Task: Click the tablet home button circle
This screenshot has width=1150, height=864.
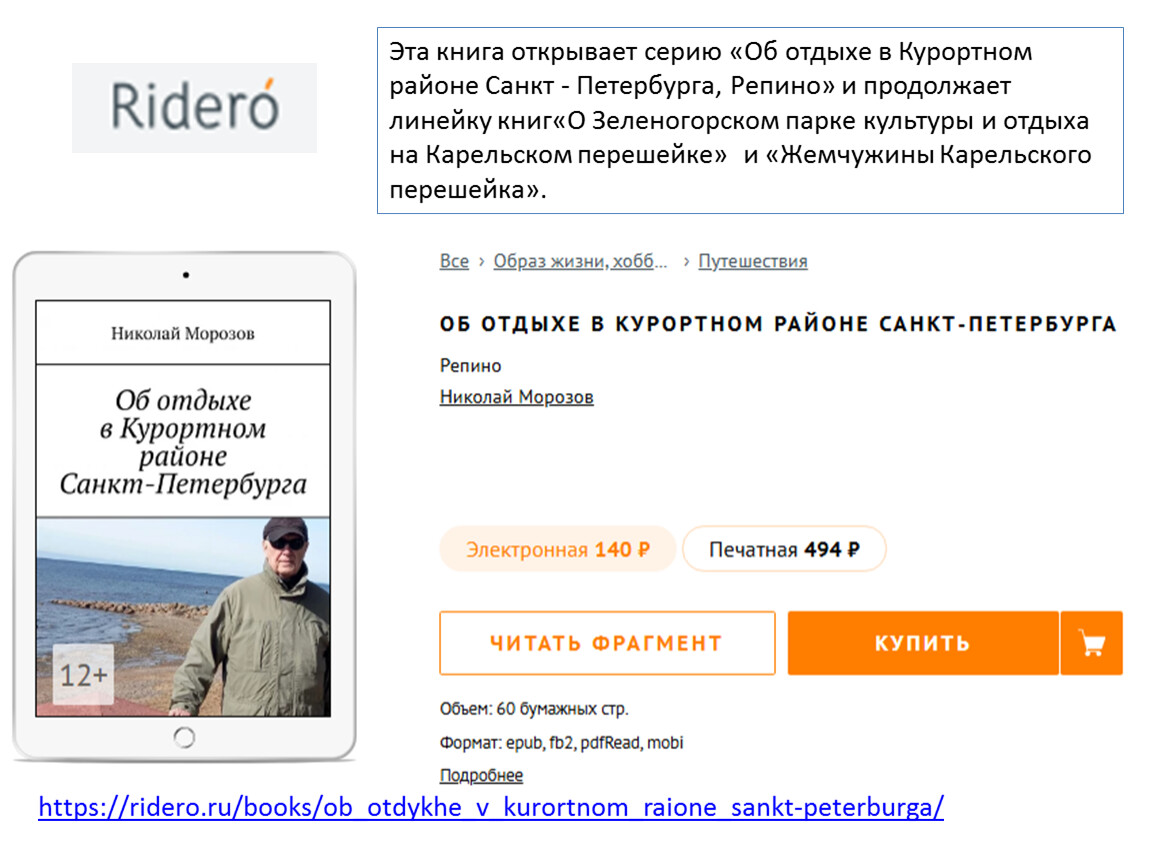Action: [x=184, y=737]
